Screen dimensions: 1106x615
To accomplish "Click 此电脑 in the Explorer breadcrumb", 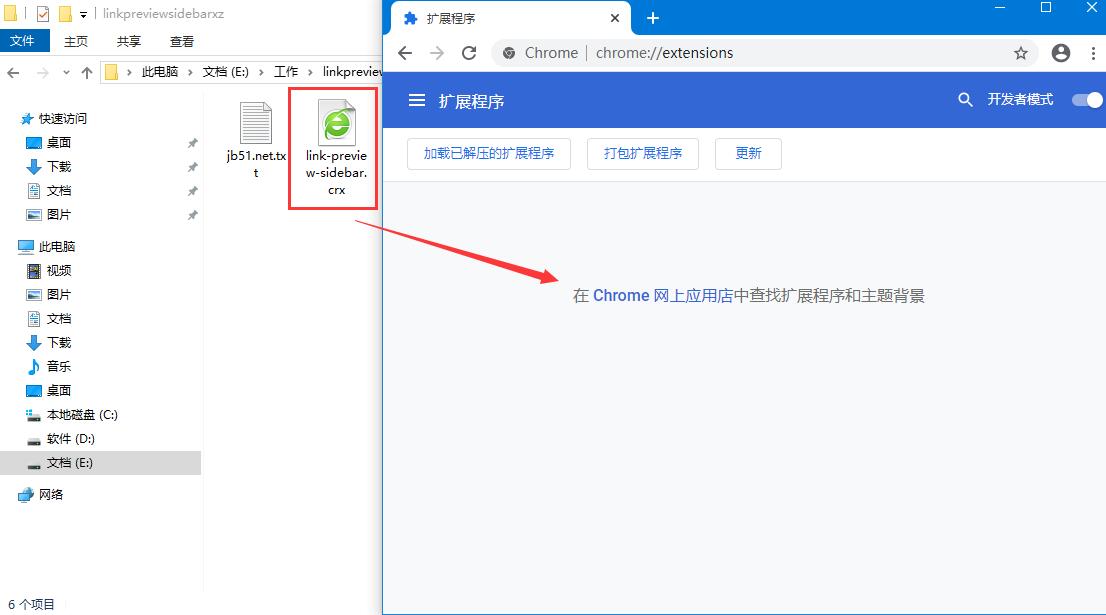I will click(160, 72).
